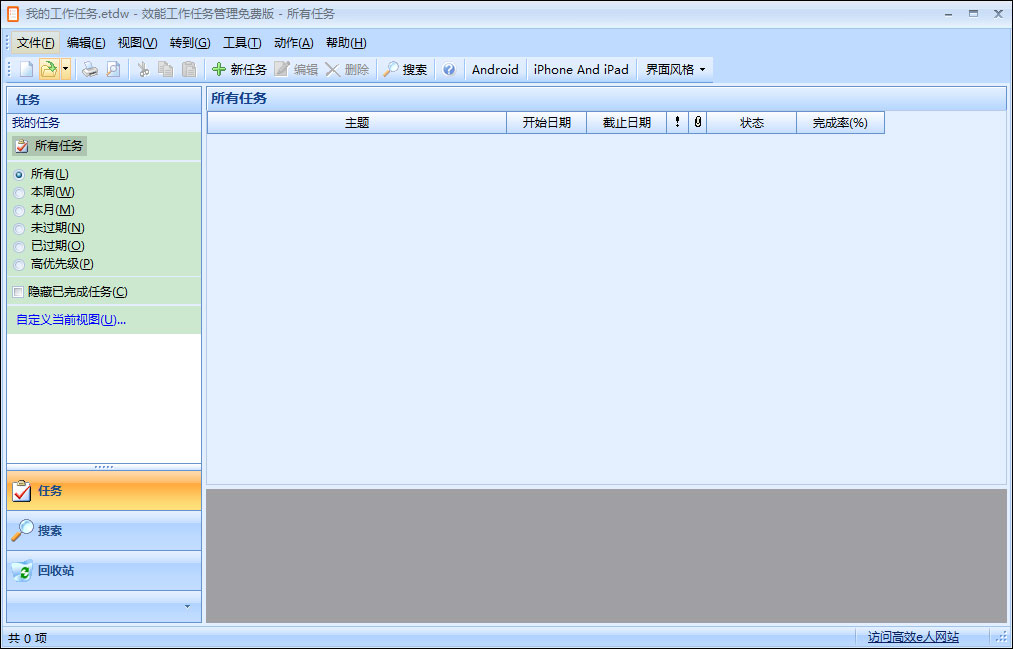This screenshot has width=1013, height=649.
Task: Switch to the 搜索 navigation pane
Action: [x=104, y=531]
